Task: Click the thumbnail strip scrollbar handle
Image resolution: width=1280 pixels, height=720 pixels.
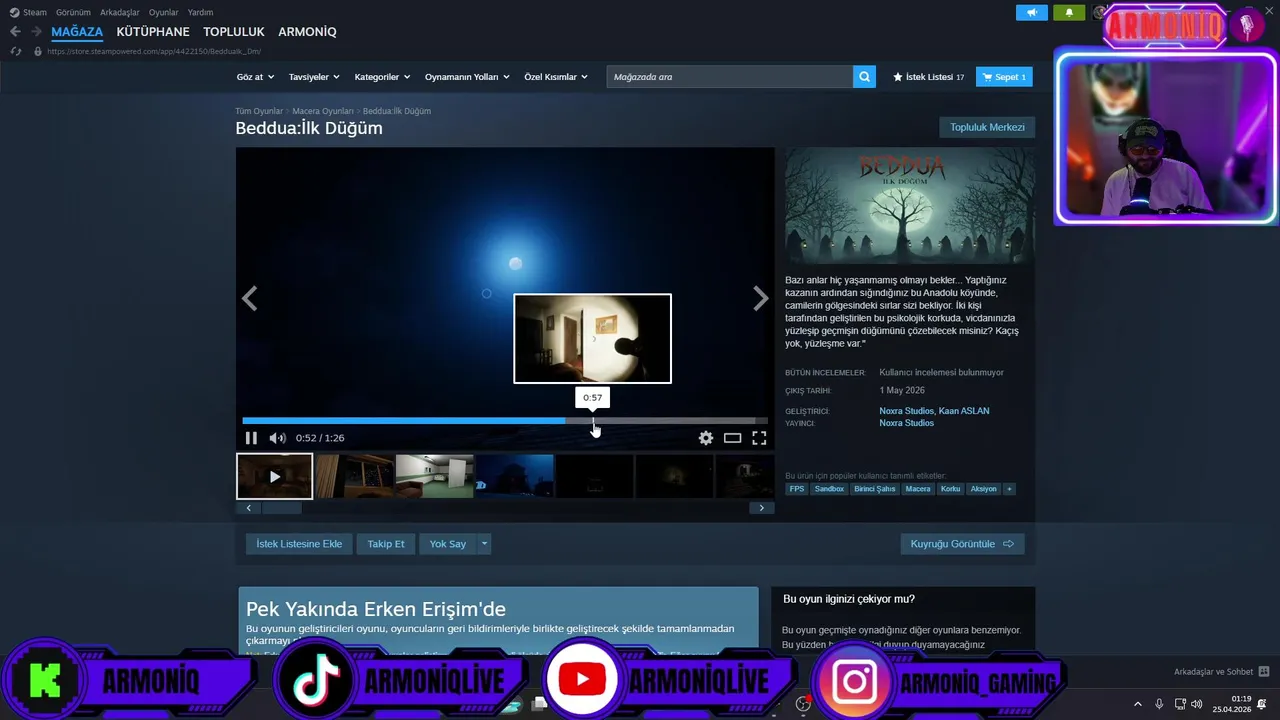Action: pos(282,508)
